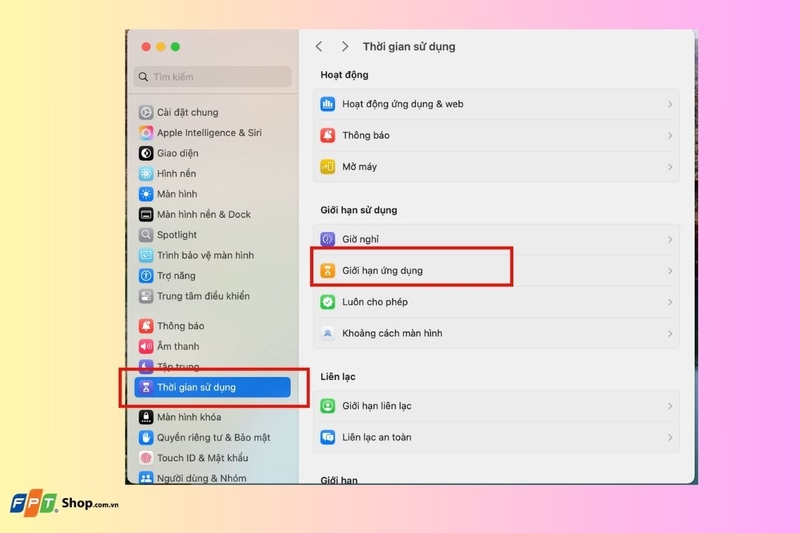Open Người dùng & Nhóm sidebar item
The width and height of the screenshot is (800, 533).
pos(212,478)
